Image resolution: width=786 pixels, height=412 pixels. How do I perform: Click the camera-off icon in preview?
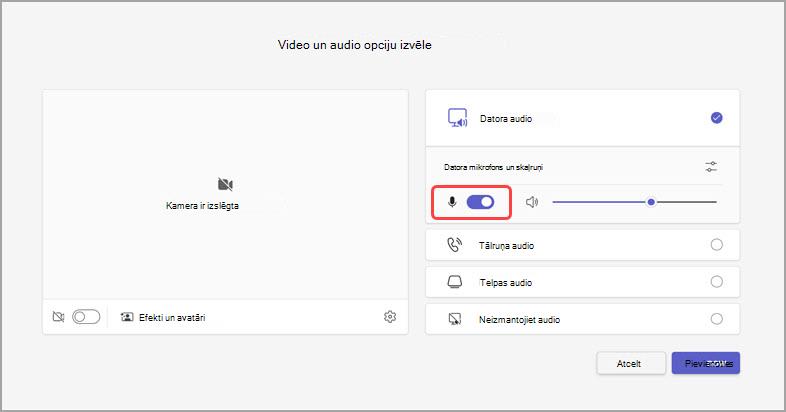tap(225, 184)
